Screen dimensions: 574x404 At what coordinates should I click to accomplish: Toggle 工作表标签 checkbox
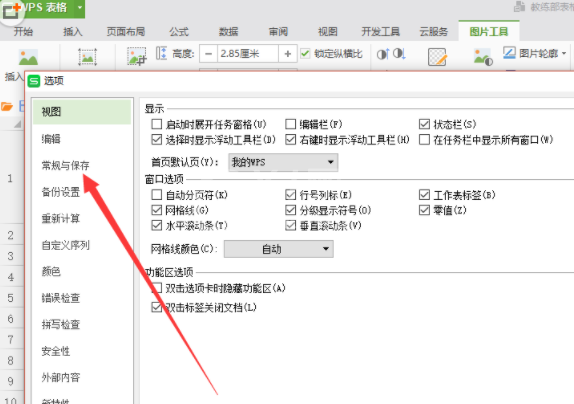[424, 195]
